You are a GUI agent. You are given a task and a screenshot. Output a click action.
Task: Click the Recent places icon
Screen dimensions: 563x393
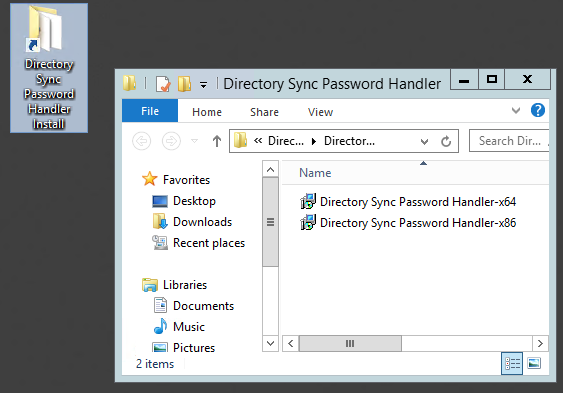[x=160, y=243]
